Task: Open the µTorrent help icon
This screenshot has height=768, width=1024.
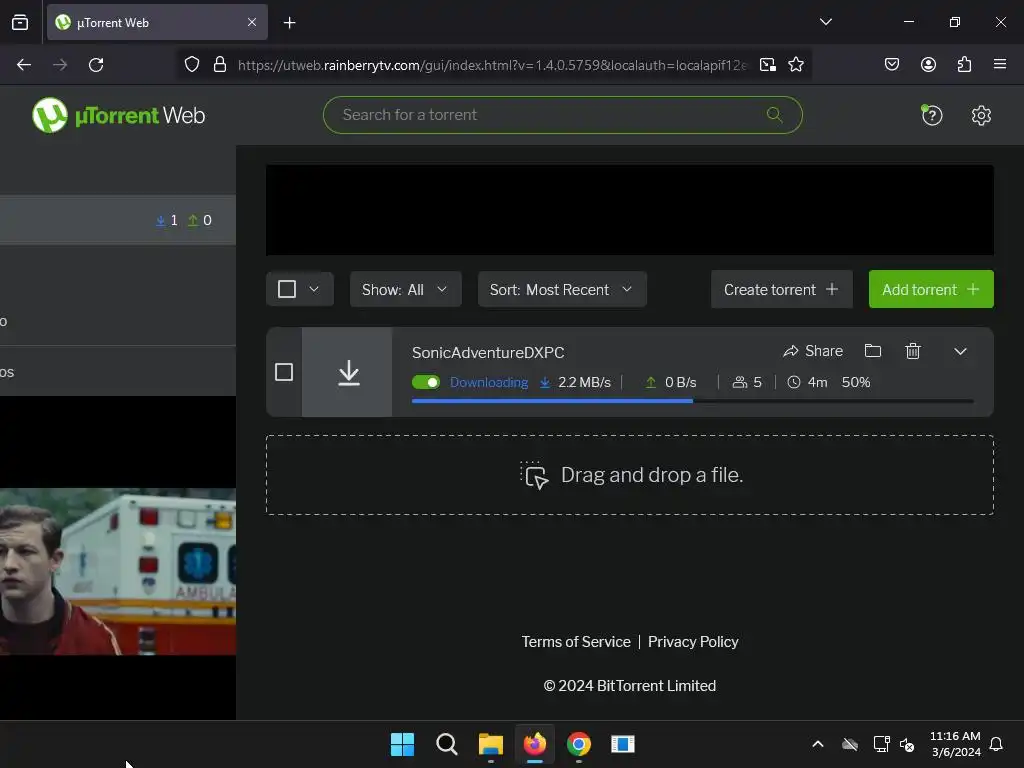Action: click(x=931, y=116)
